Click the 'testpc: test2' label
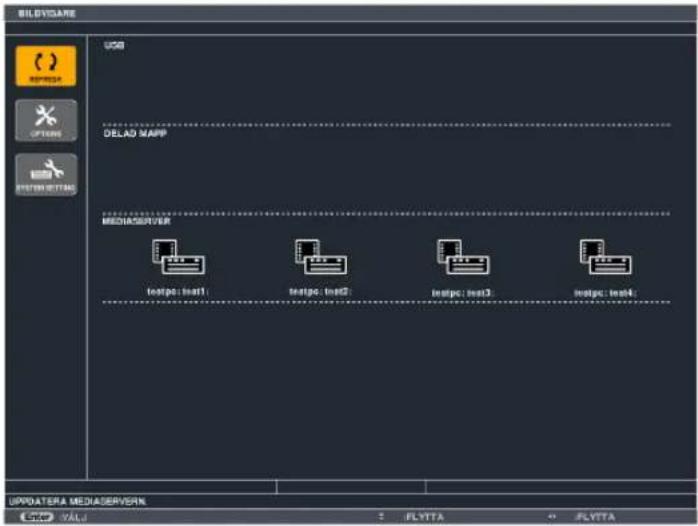The image size is (698, 526). (320, 291)
